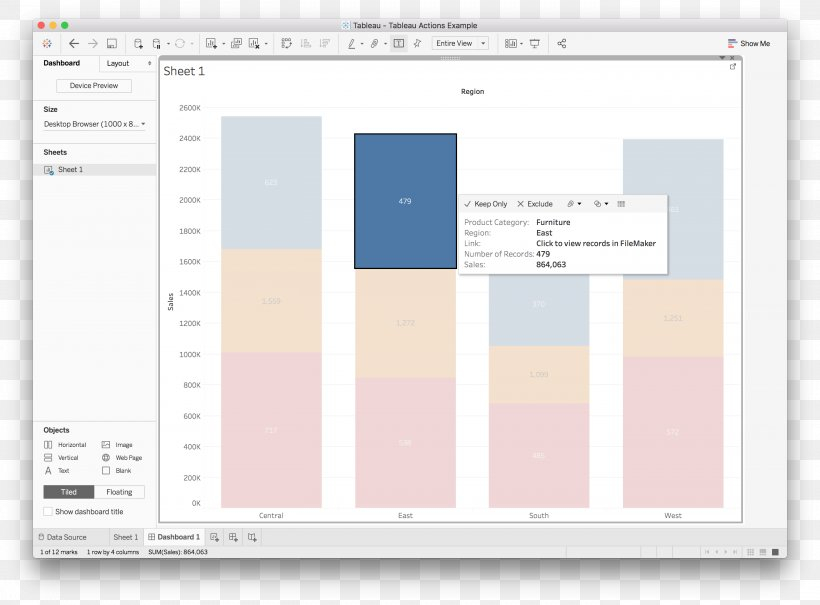Select the Web Page object

coord(122,458)
